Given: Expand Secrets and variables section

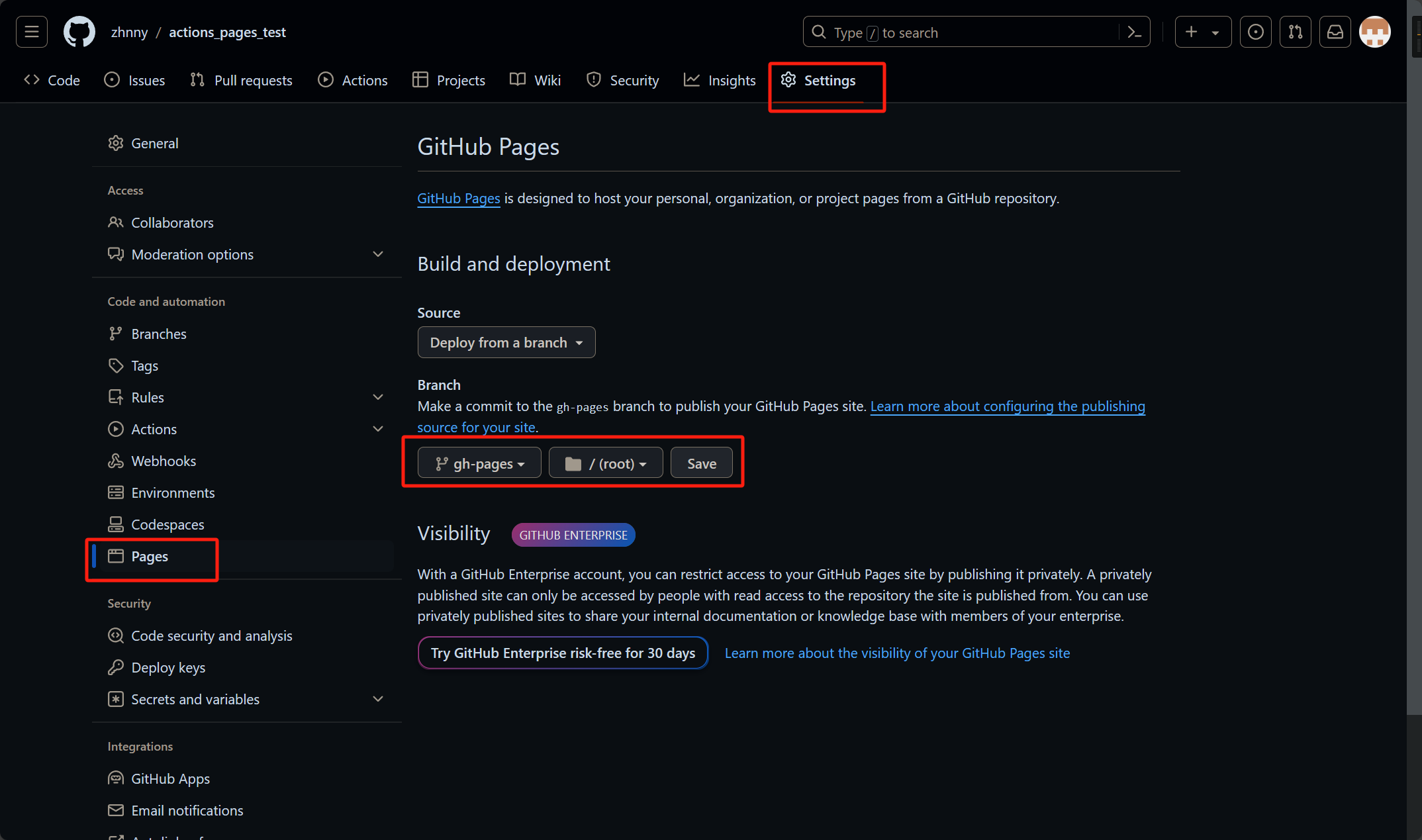Looking at the screenshot, I should [x=377, y=699].
